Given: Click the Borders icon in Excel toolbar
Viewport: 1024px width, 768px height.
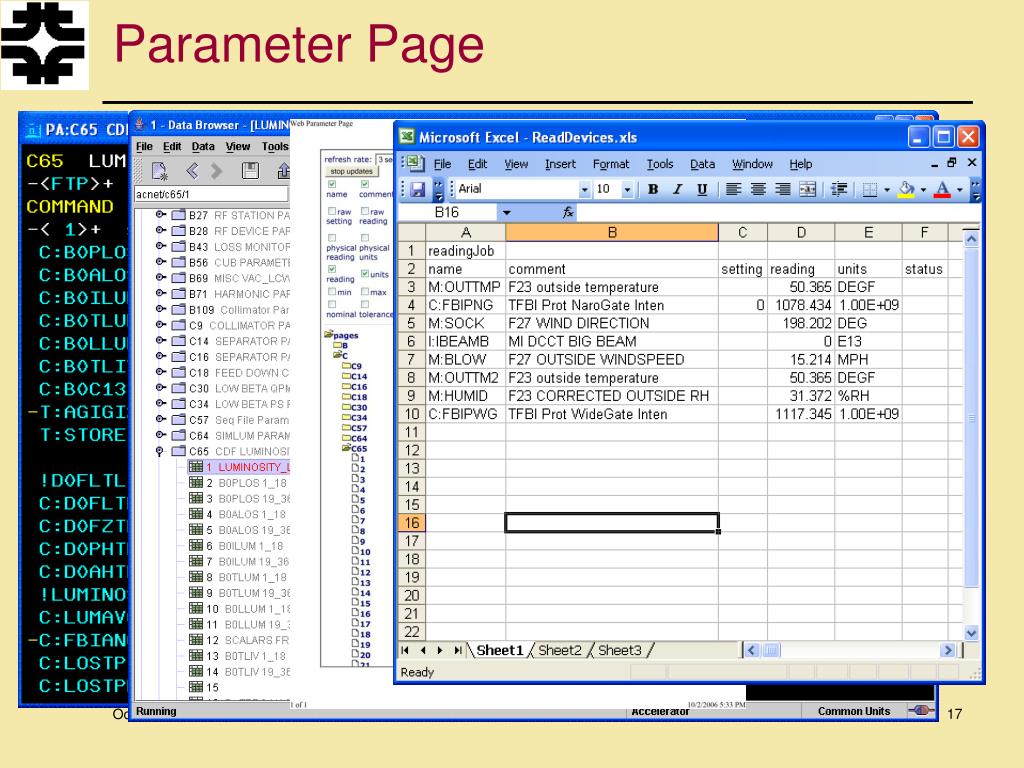Looking at the screenshot, I should (869, 189).
